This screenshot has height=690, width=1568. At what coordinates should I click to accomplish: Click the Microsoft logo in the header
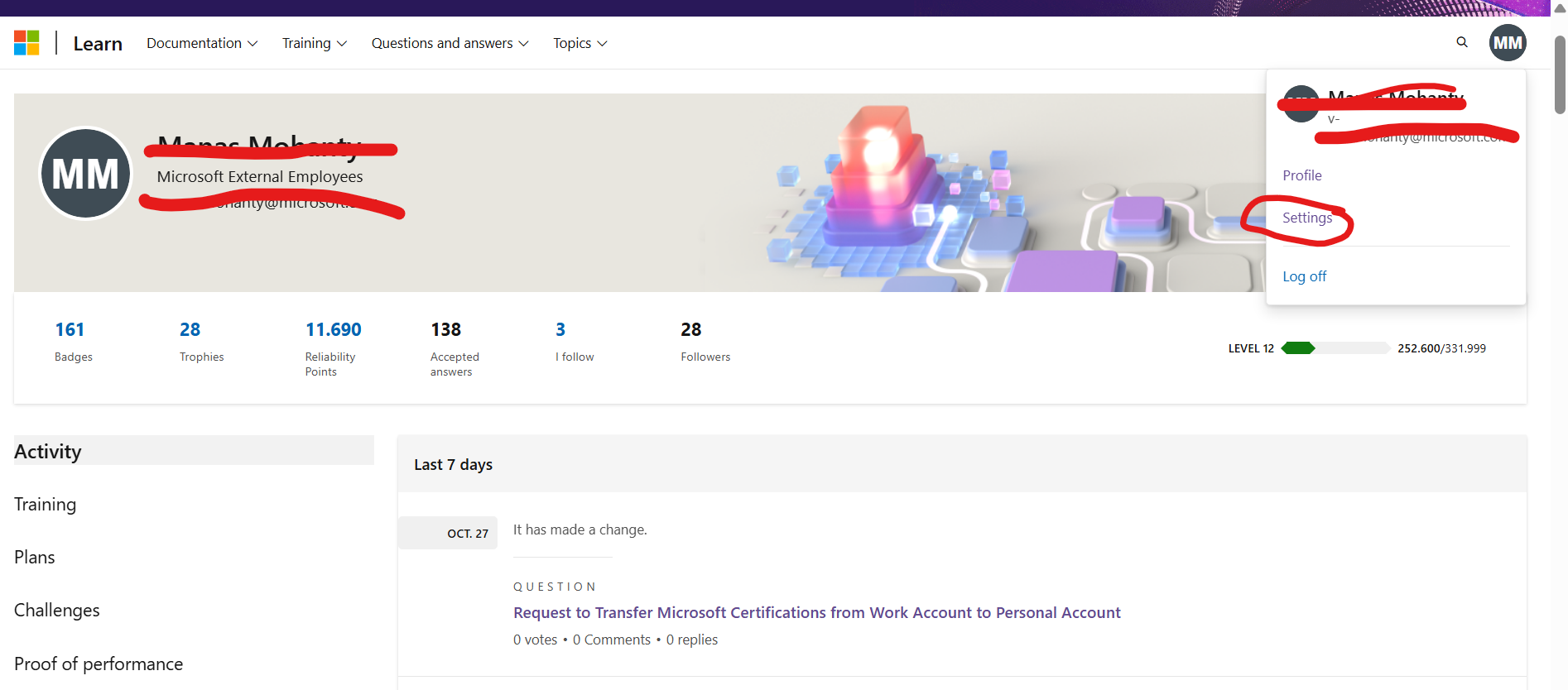(26, 43)
